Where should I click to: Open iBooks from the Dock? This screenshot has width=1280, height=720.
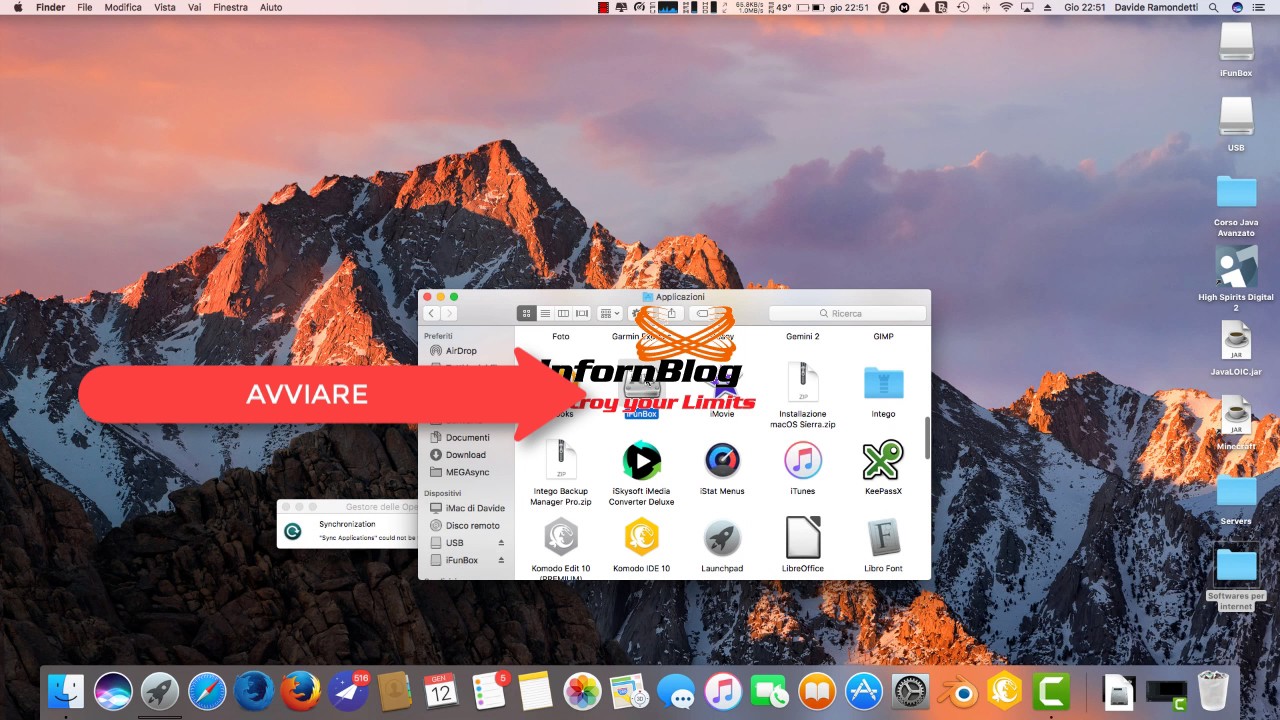(817, 691)
